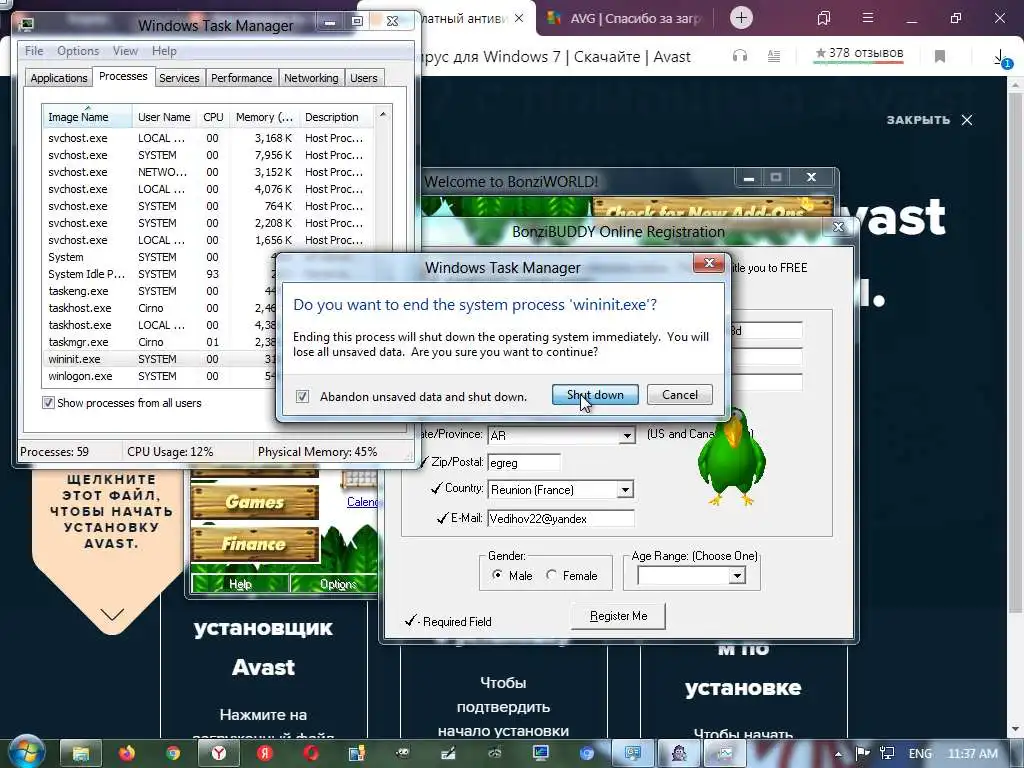The width and height of the screenshot is (1024, 768).
Task: Switch to the Performance tab
Action: 241,78
